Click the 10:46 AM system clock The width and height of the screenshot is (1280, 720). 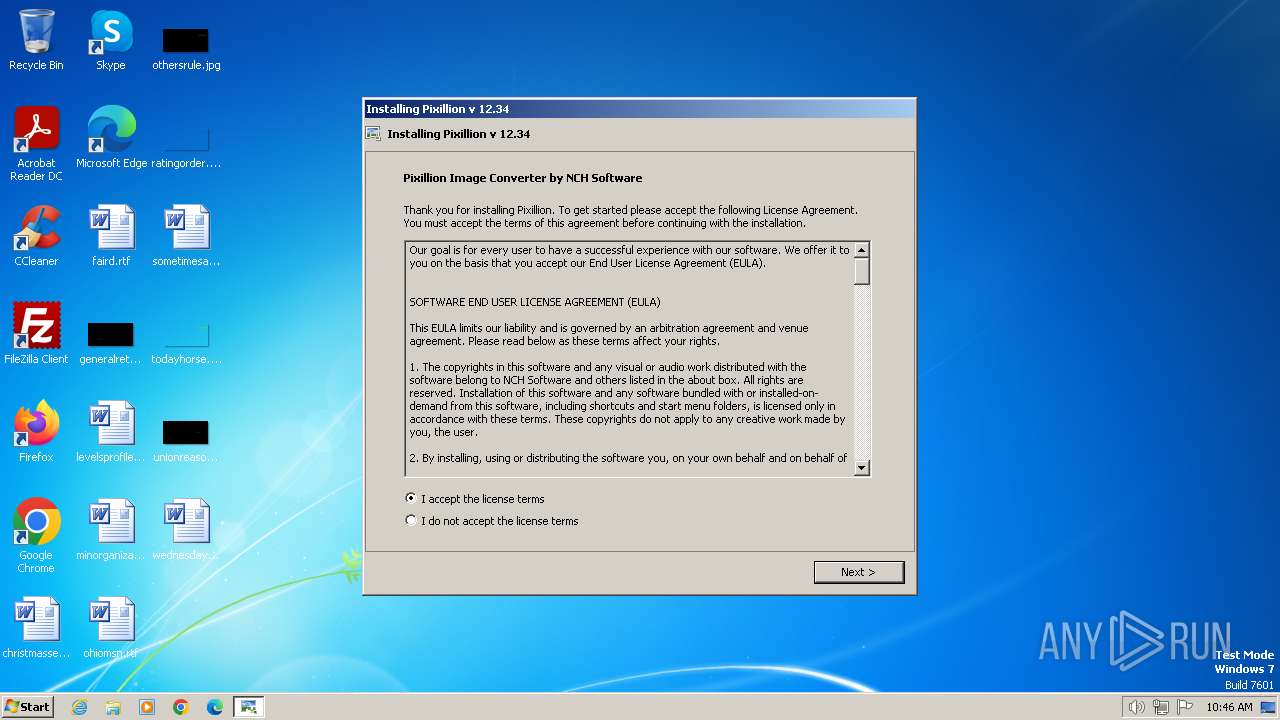1229,707
